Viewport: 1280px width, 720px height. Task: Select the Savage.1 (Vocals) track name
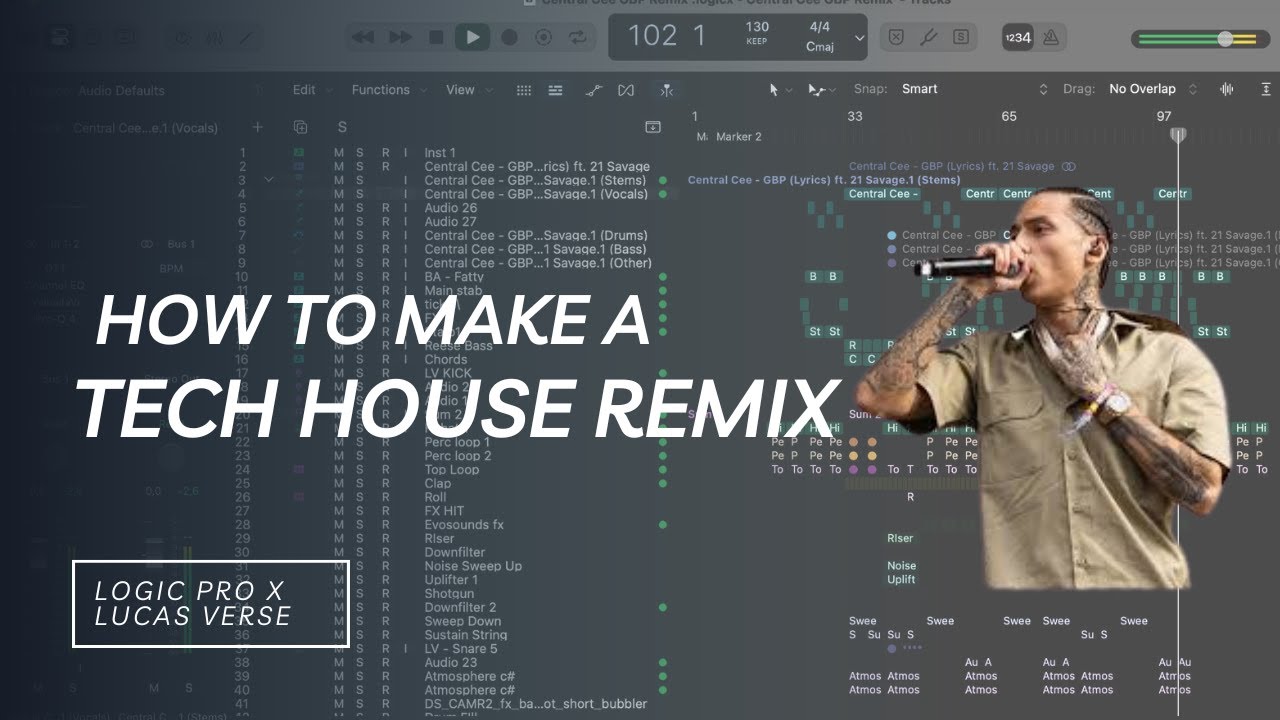point(536,194)
